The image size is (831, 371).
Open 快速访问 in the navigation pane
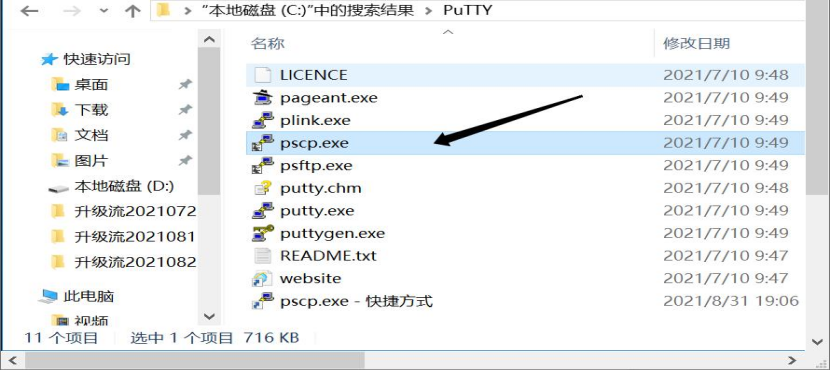pyautogui.click(x=97, y=59)
